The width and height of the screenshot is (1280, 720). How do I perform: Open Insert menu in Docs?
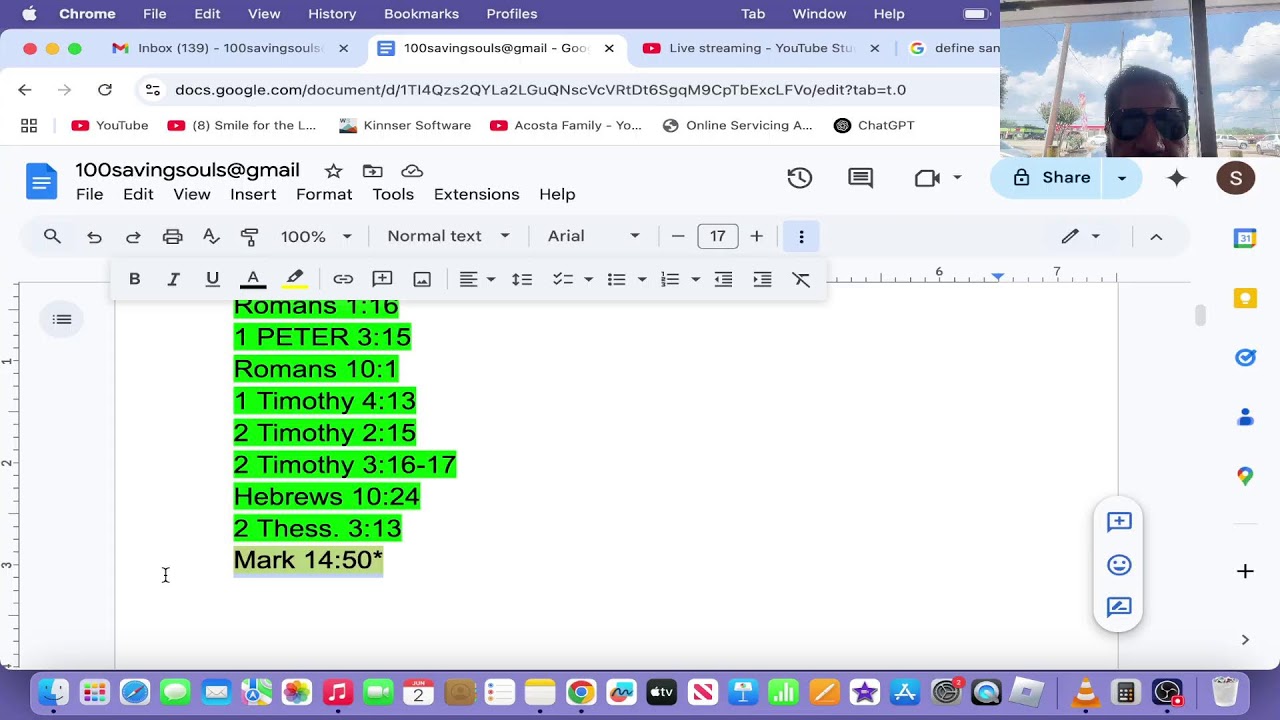coord(253,194)
